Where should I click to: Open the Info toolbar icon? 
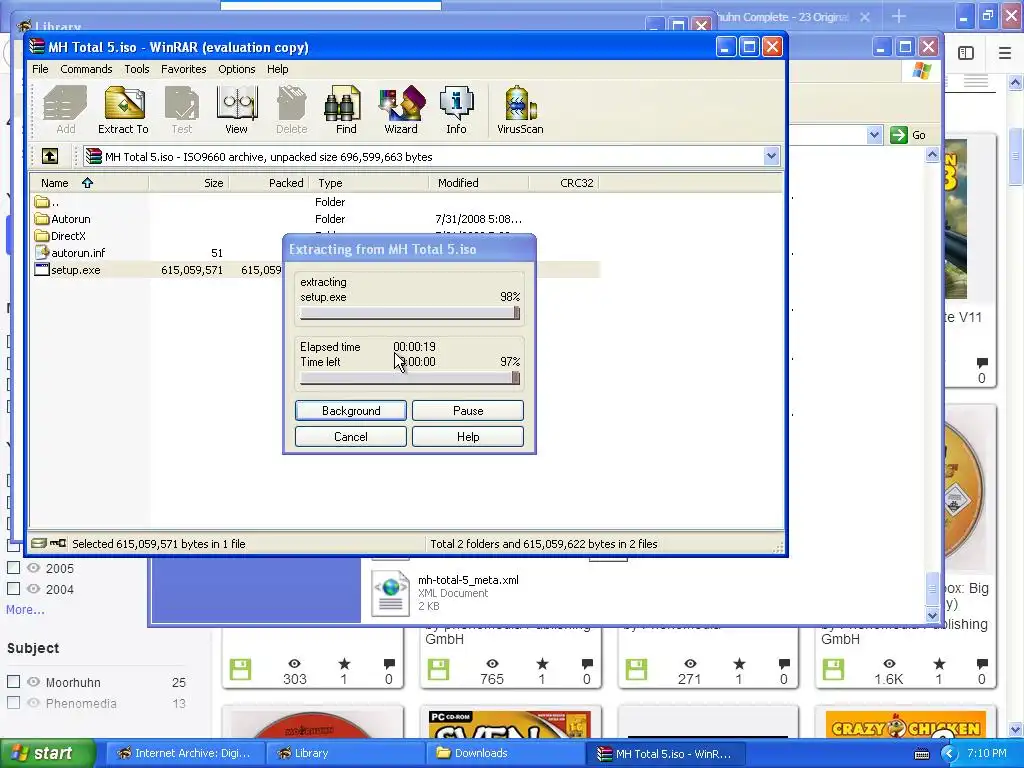click(456, 103)
